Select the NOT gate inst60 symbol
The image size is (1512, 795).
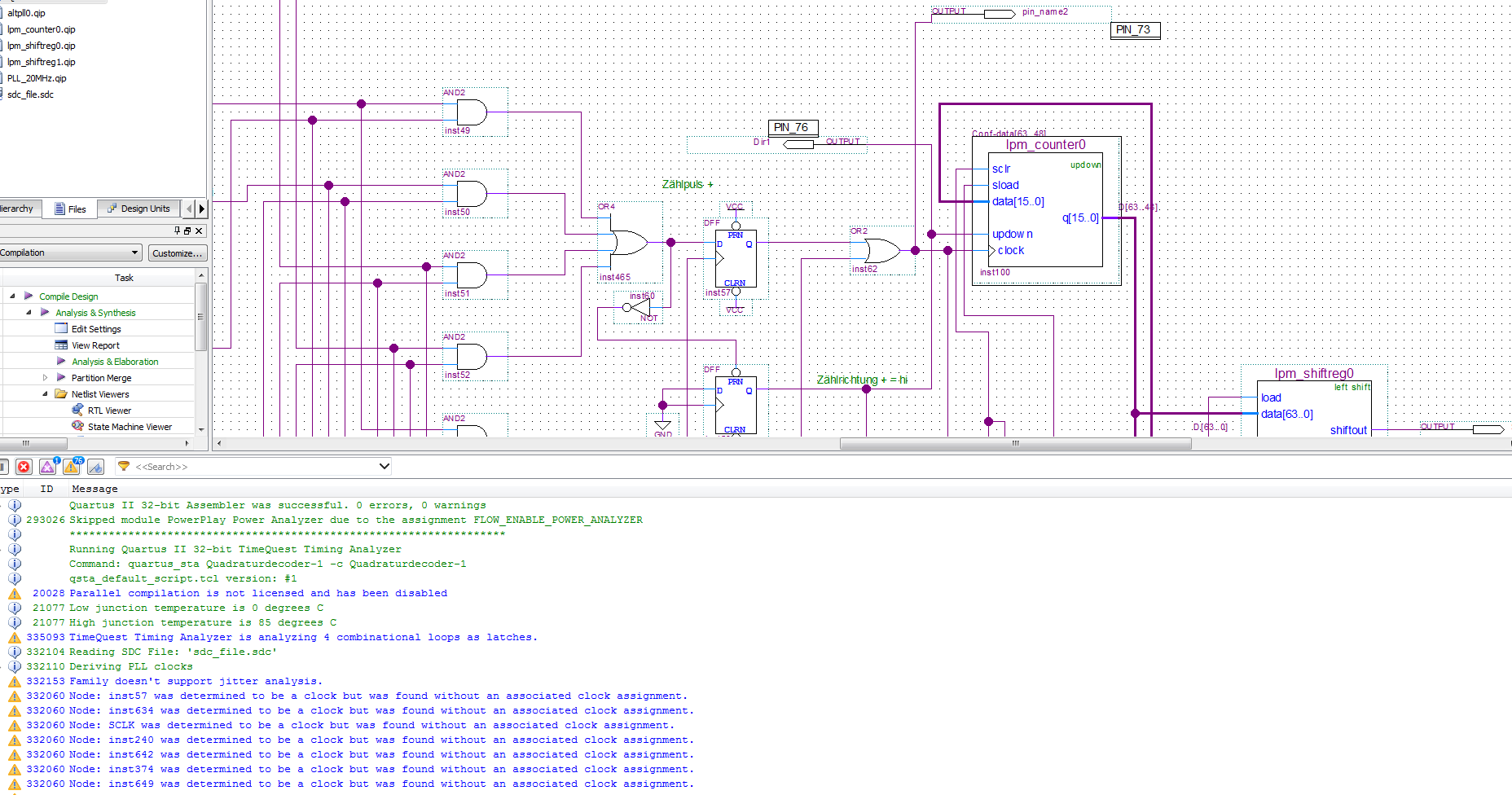[x=638, y=308]
